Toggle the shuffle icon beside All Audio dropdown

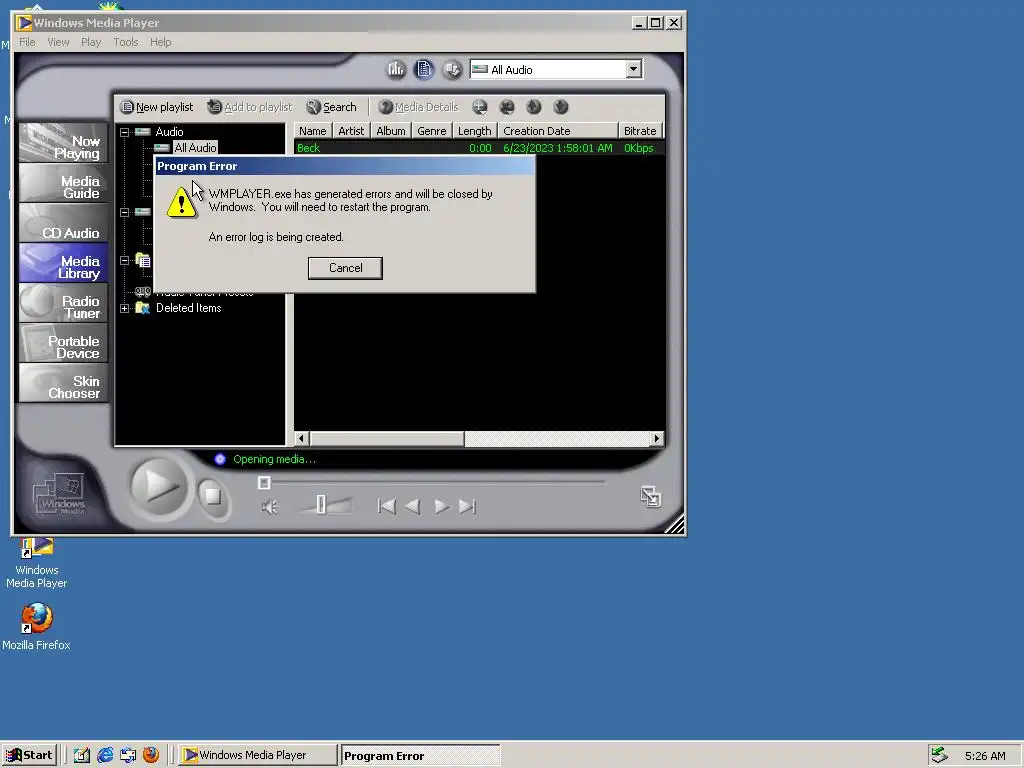[x=452, y=69]
